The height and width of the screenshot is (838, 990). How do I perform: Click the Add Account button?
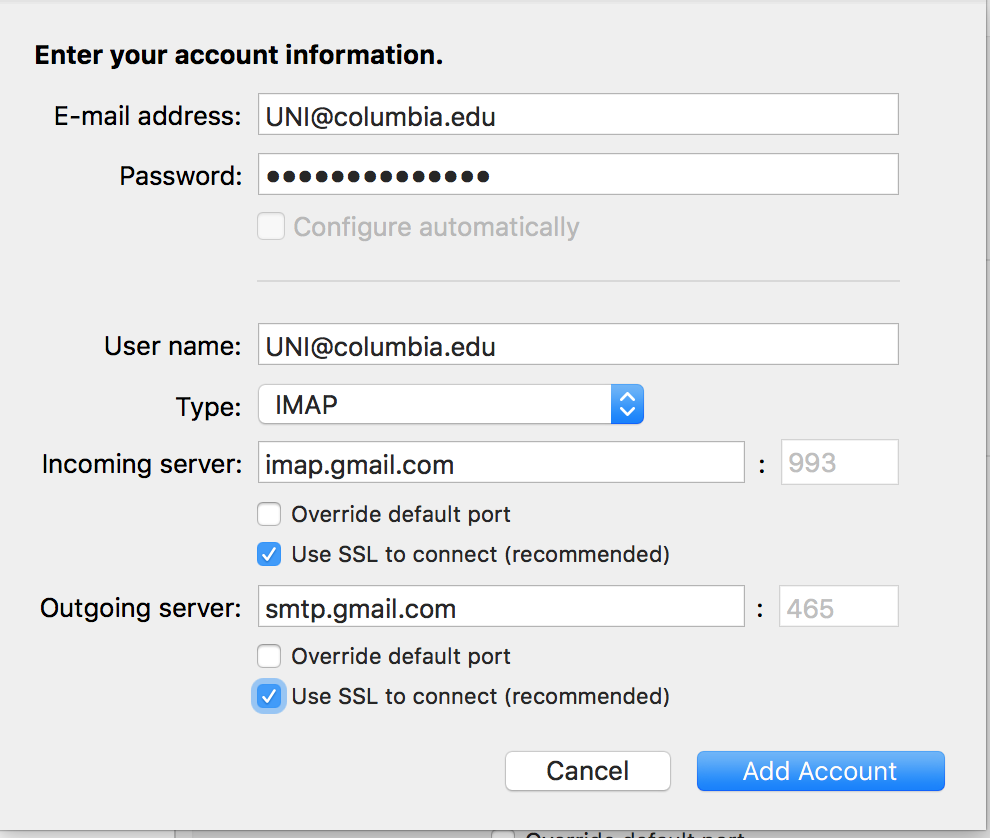coord(821,771)
